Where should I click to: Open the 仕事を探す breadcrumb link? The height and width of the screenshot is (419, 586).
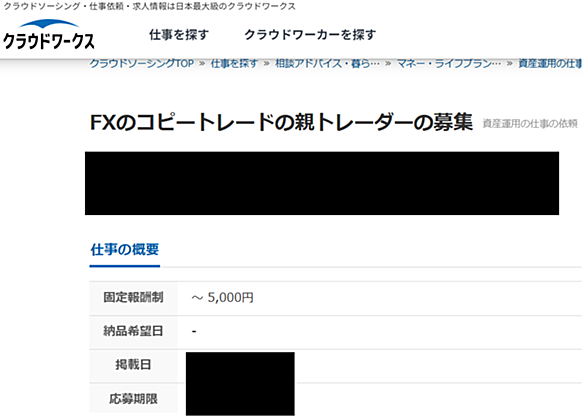[234, 64]
